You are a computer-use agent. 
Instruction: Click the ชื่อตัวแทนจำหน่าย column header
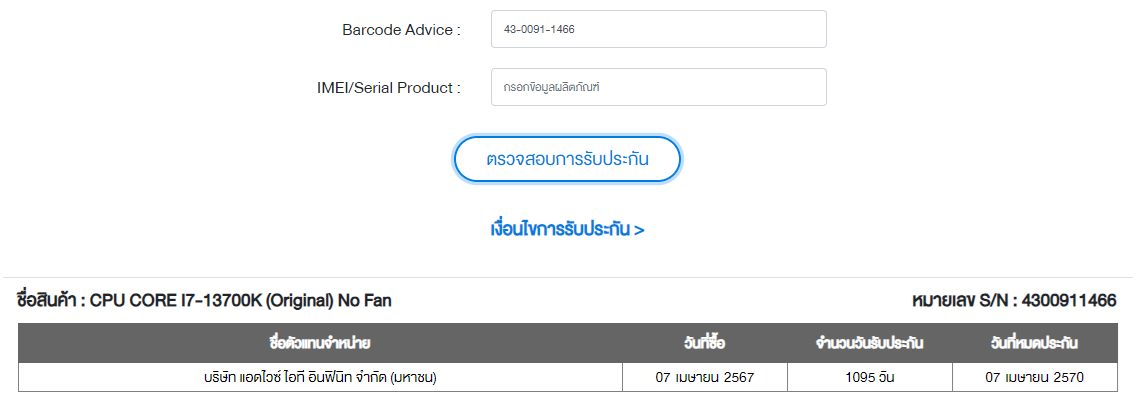pos(320,344)
